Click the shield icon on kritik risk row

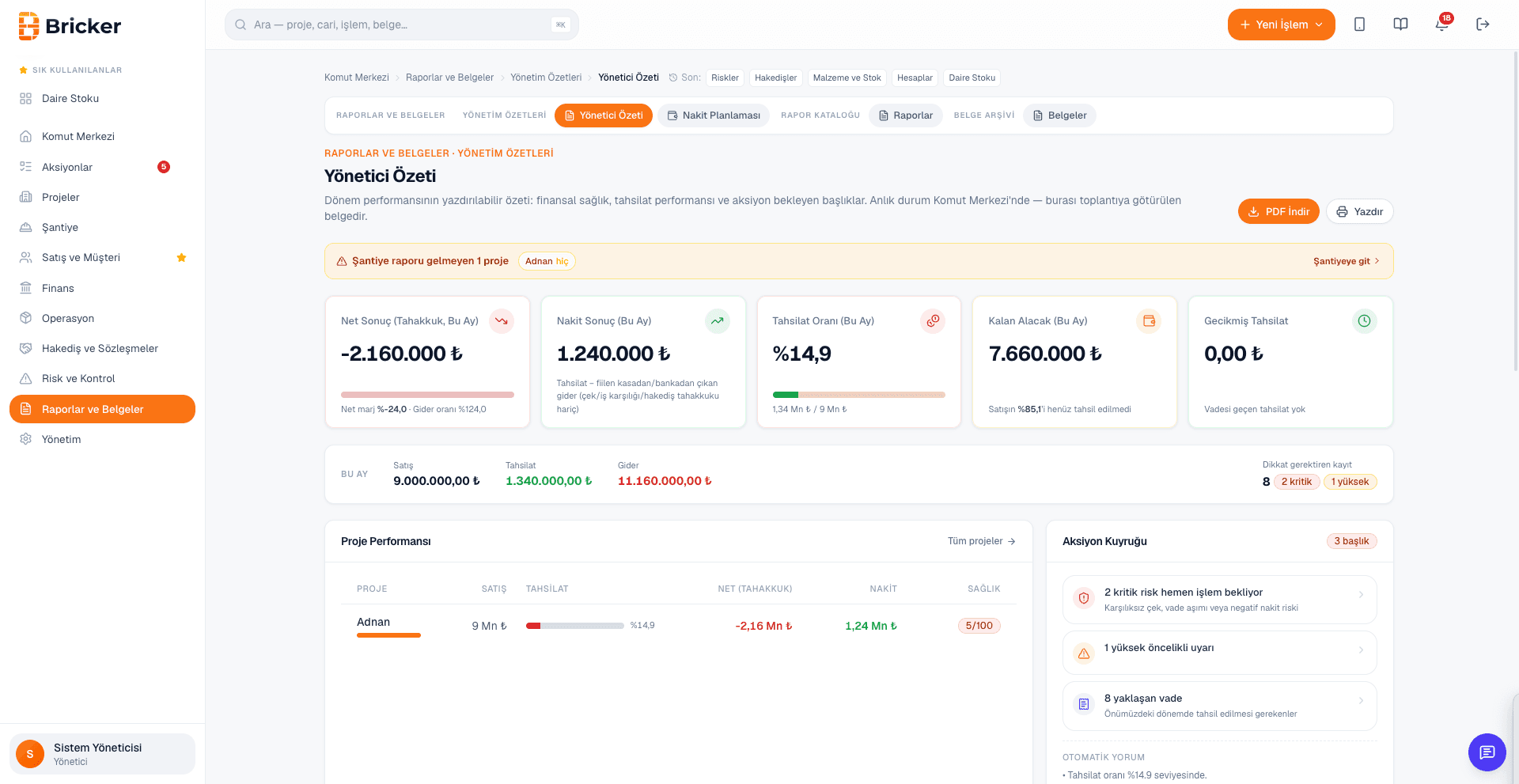pos(1084,598)
